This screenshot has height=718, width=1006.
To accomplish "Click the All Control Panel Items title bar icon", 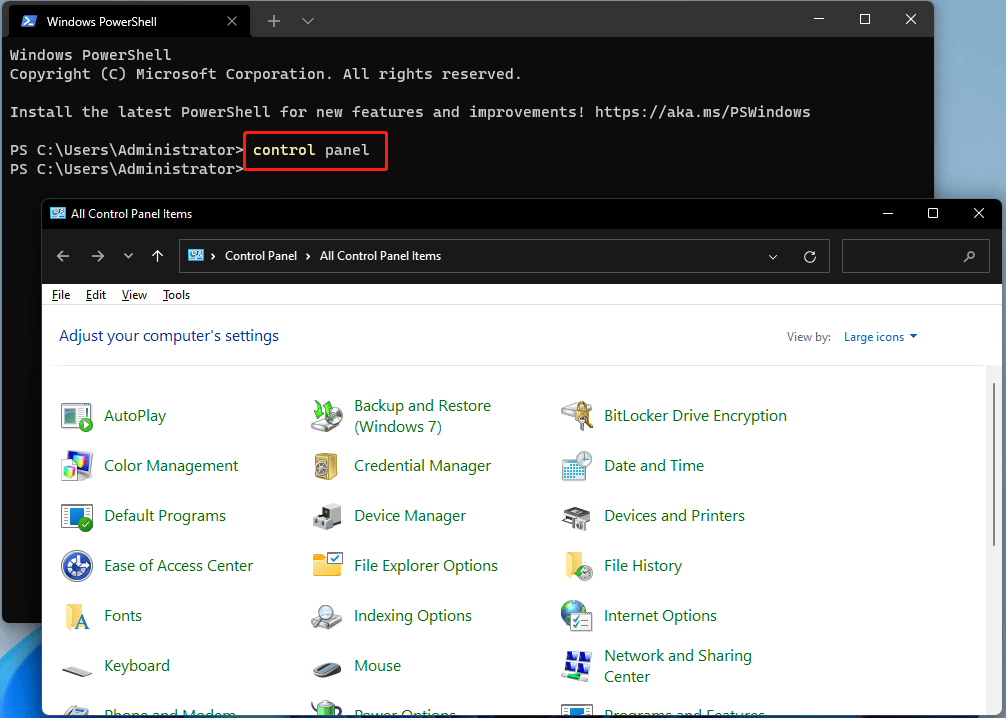I will pos(58,214).
